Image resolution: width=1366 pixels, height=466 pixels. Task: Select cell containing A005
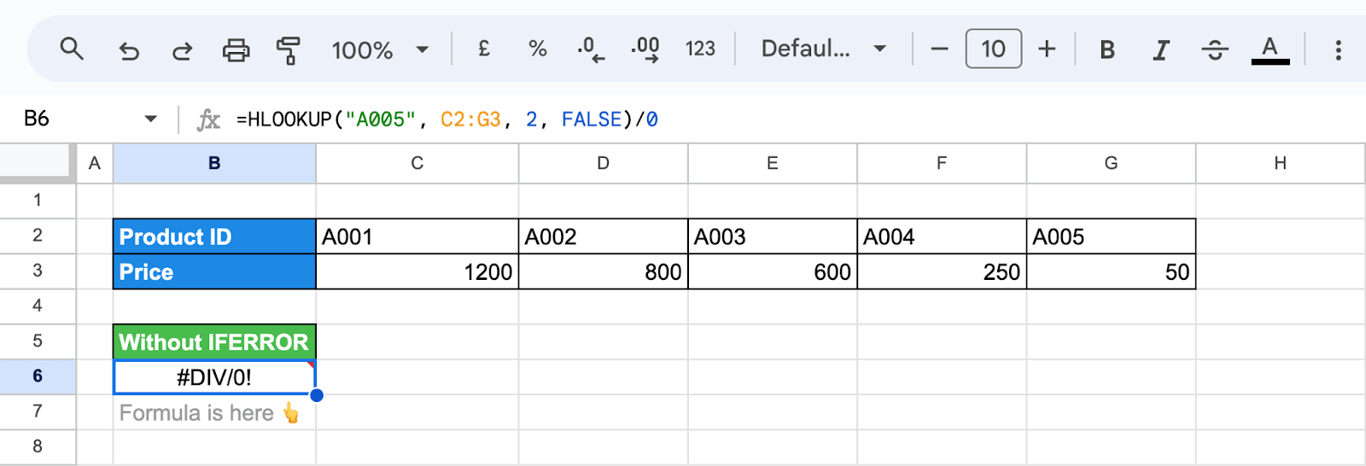click(x=1111, y=236)
